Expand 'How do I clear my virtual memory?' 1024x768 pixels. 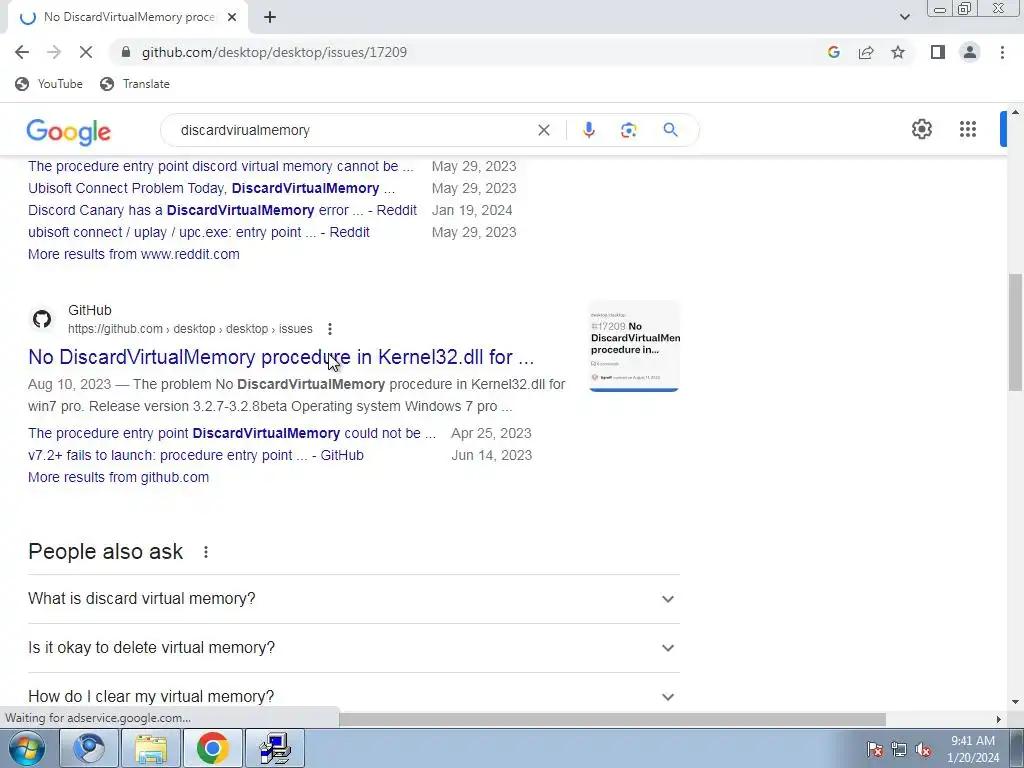click(354, 696)
